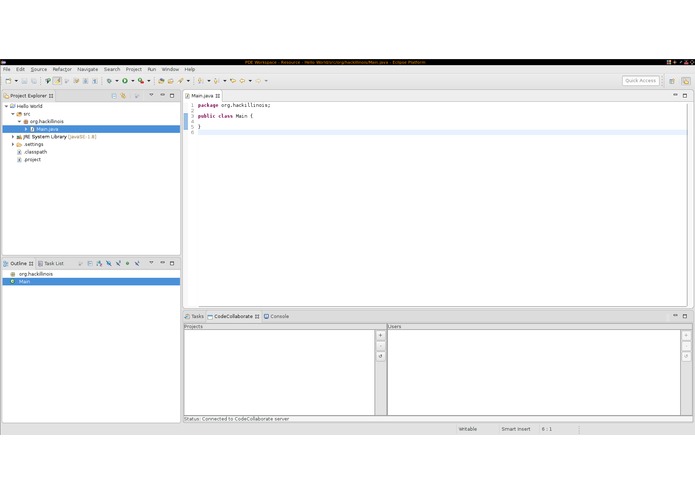Select Main.java in Project Explorer
695x494 pixels.
pyautogui.click(x=91, y=129)
